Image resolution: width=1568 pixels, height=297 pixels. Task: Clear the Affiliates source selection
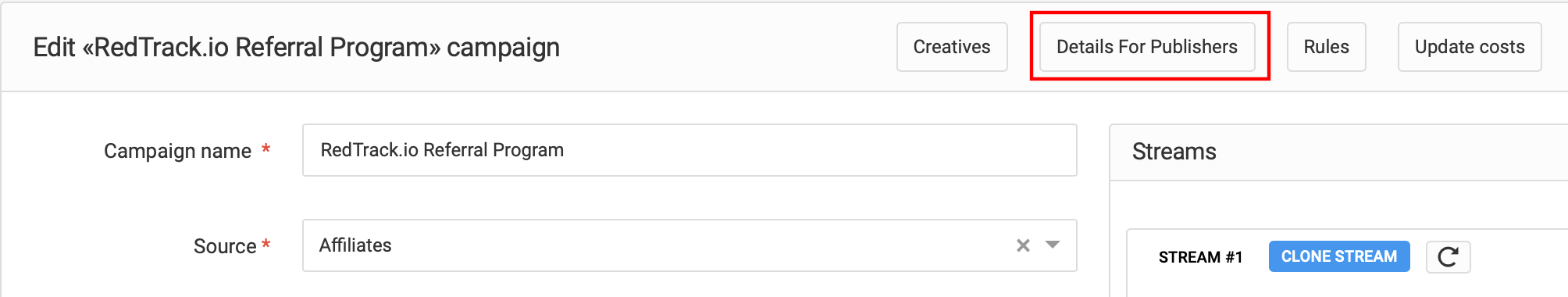pos(1023,245)
